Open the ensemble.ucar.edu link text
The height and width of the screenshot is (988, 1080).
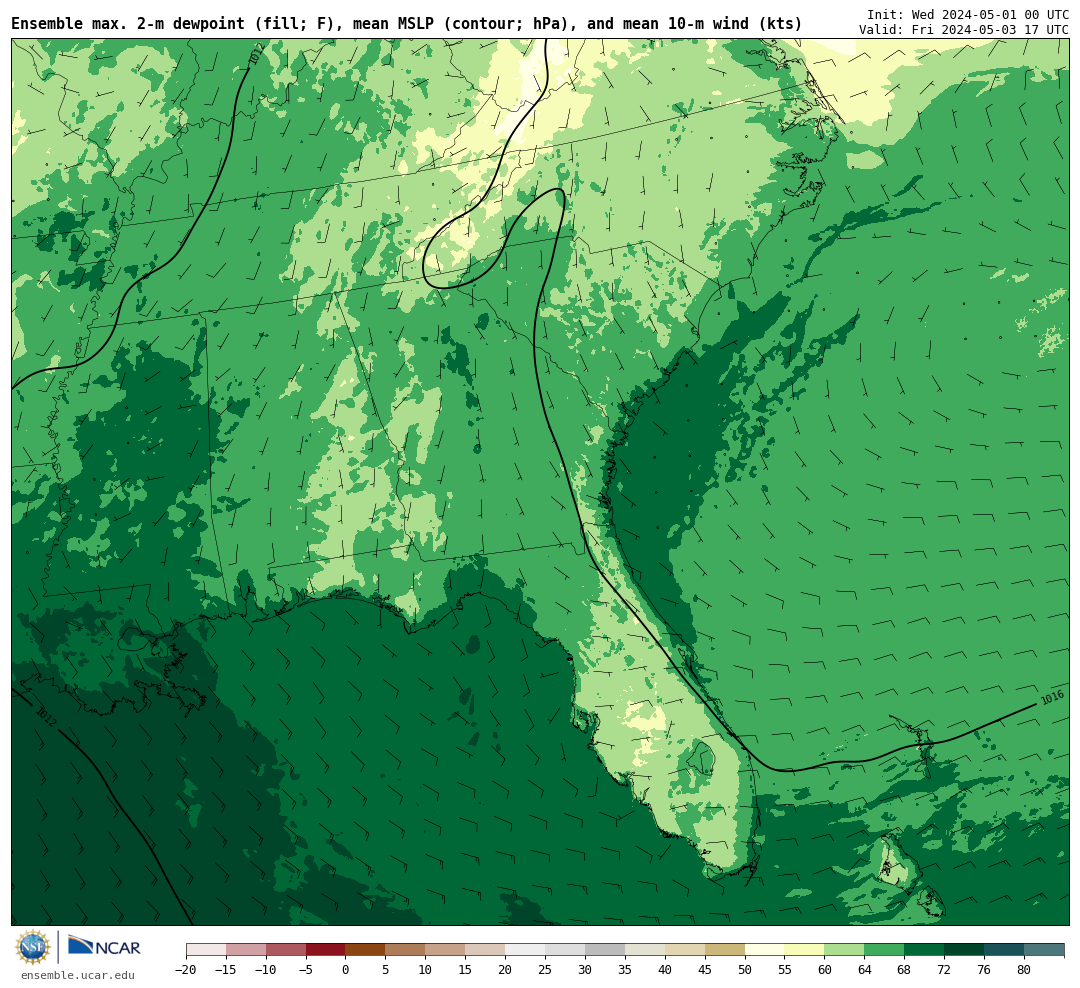(78, 975)
